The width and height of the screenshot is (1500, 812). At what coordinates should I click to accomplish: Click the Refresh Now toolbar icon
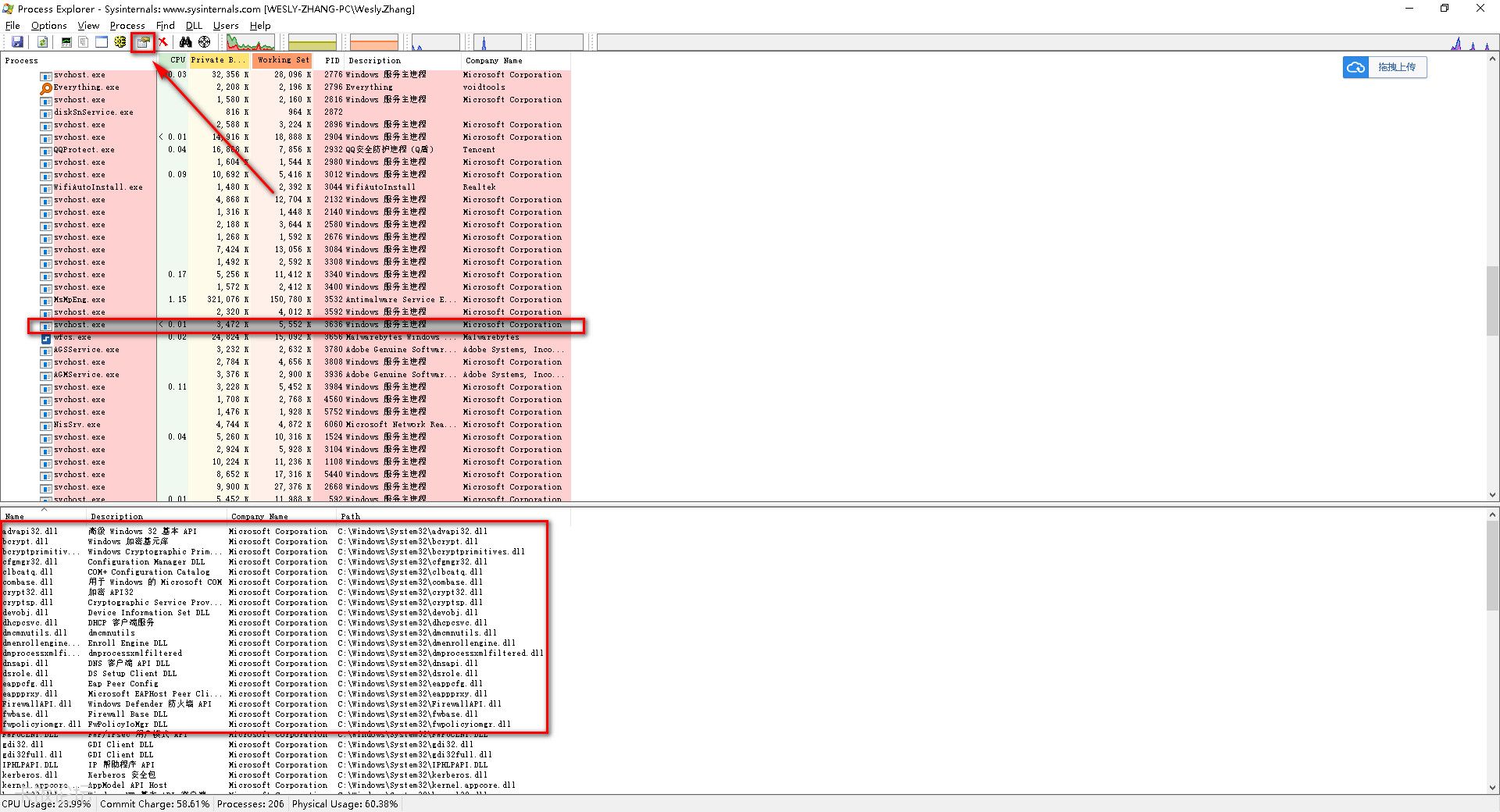point(43,42)
